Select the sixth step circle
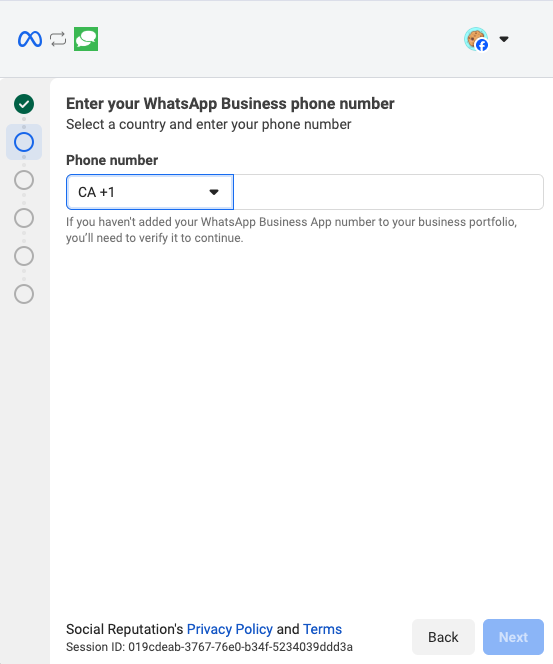Image resolution: width=553 pixels, height=664 pixels. pyautogui.click(x=24, y=294)
